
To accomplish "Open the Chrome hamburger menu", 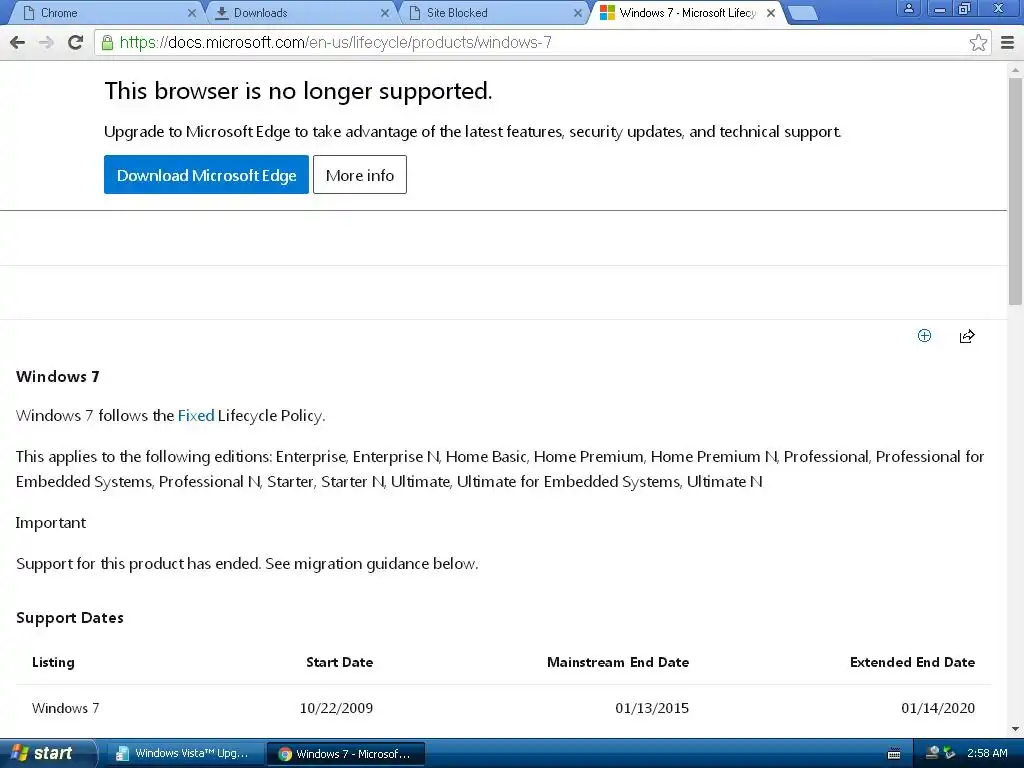I will (1007, 42).
